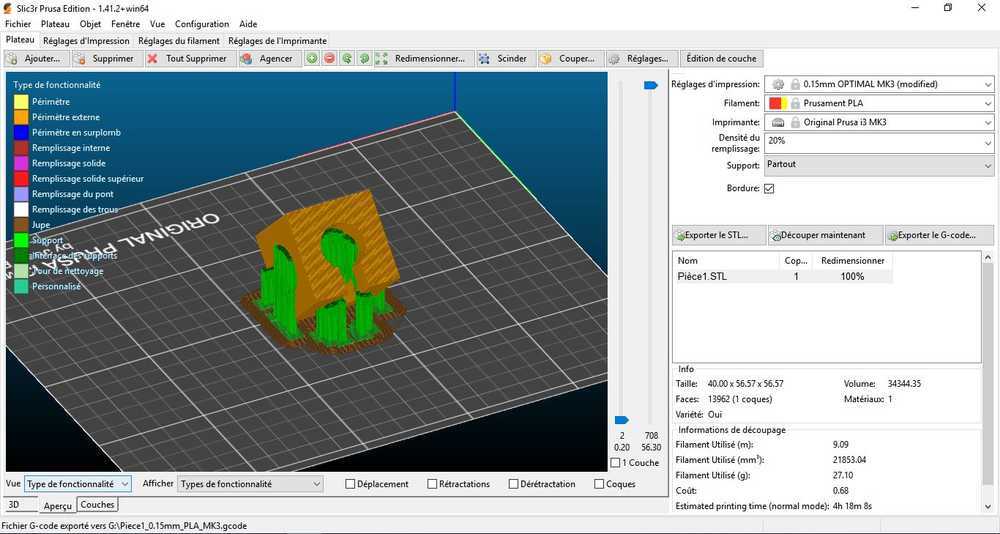1000x534 pixels.
Task: Toggle the Bordure checkbox
Action: [x=768, y=189]
